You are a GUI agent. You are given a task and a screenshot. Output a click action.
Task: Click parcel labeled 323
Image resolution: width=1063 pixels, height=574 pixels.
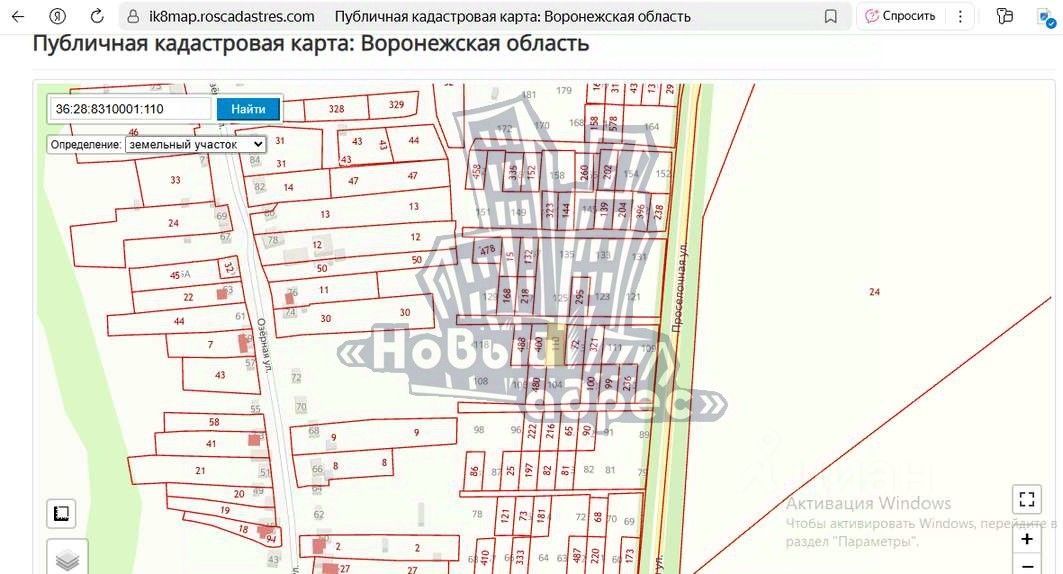click(x=549, y=210)
